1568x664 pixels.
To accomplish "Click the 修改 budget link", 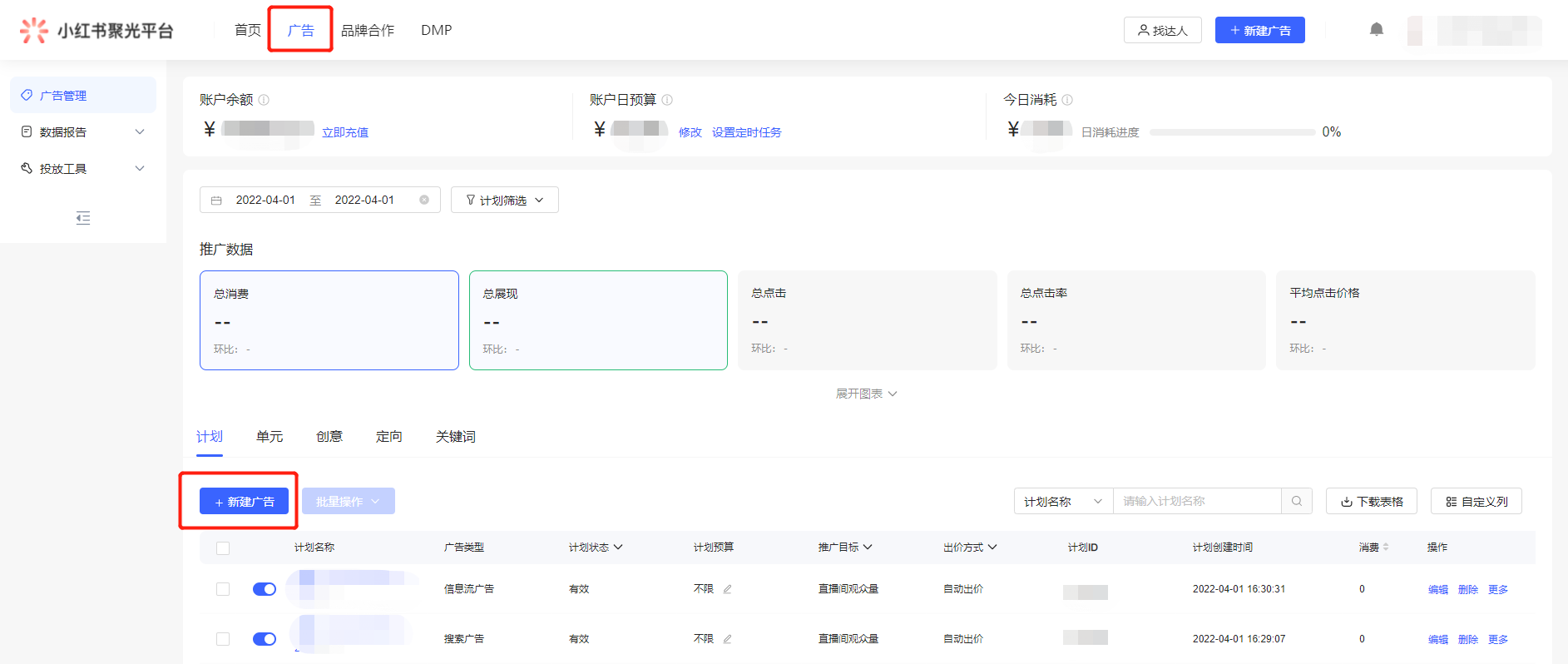I will tap(690, 132).
